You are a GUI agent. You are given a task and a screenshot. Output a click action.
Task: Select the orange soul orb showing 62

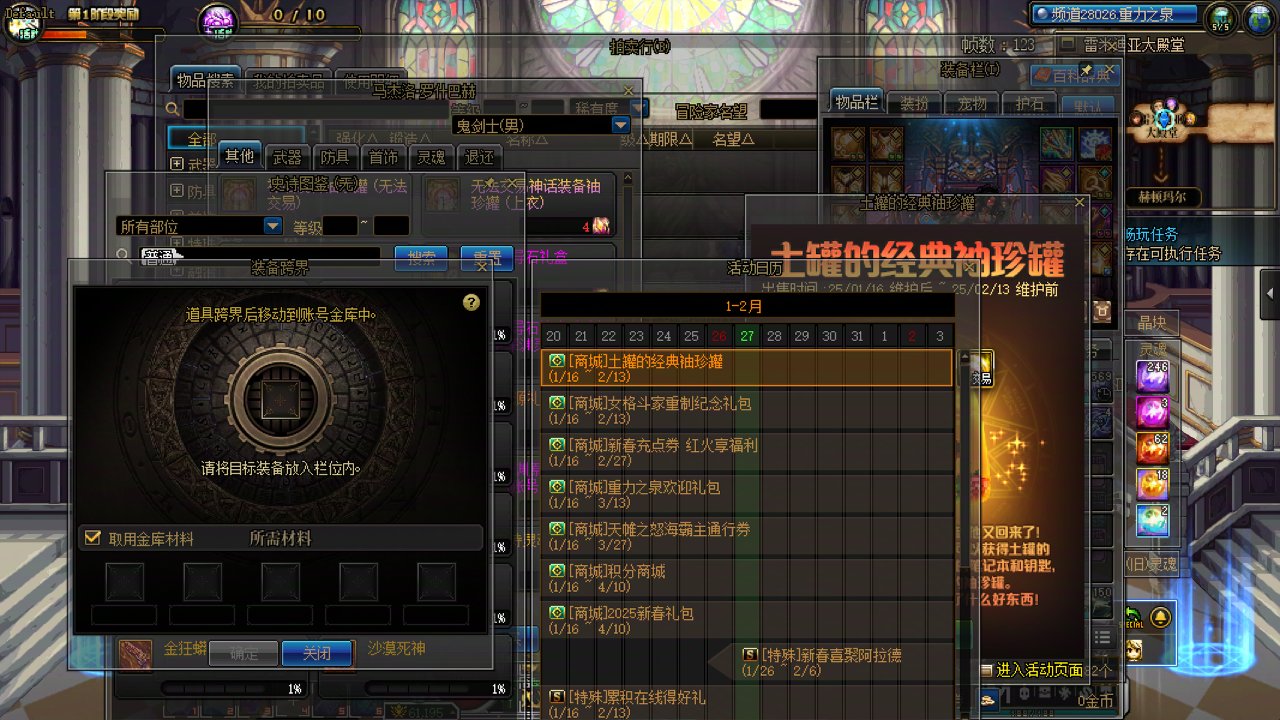[x=1152, y=448]
